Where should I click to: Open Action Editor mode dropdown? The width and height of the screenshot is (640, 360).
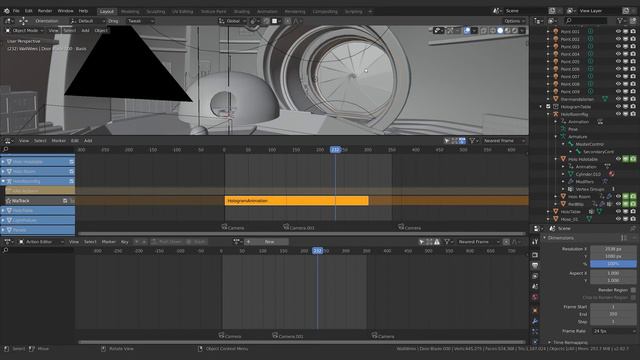tap(42, 242)
